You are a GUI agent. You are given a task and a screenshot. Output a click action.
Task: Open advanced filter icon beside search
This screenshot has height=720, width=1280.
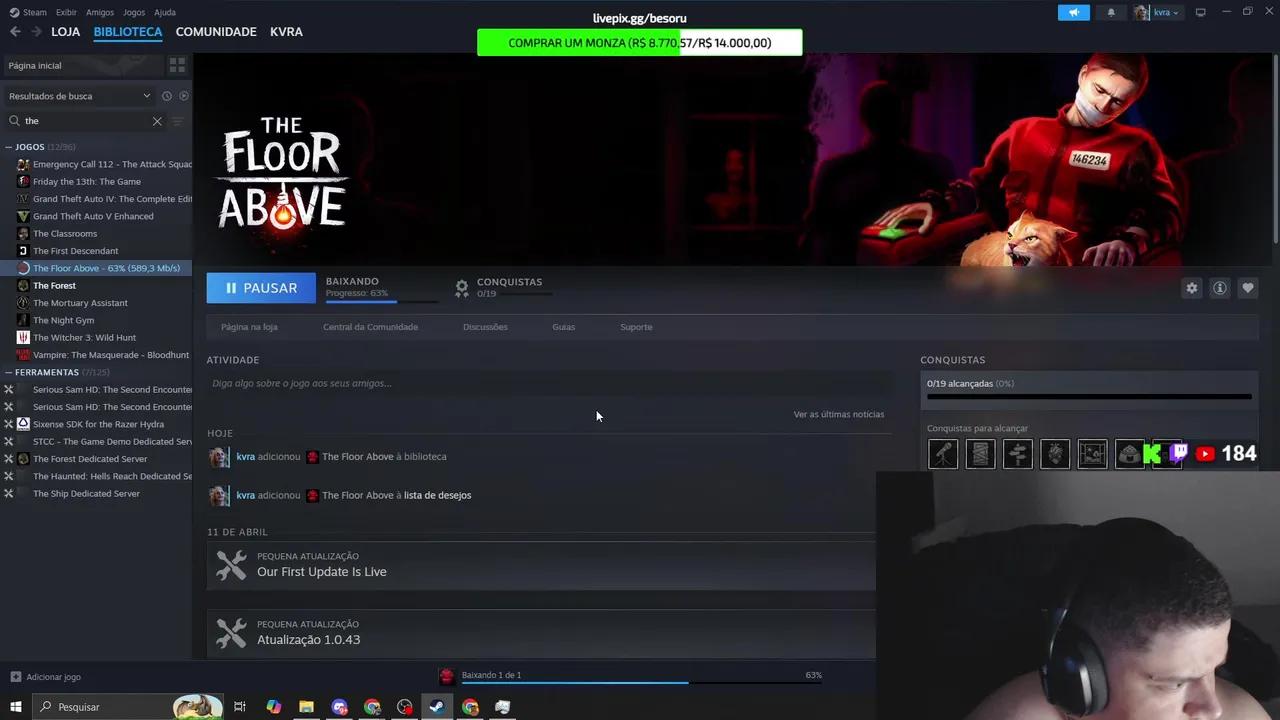178,121
